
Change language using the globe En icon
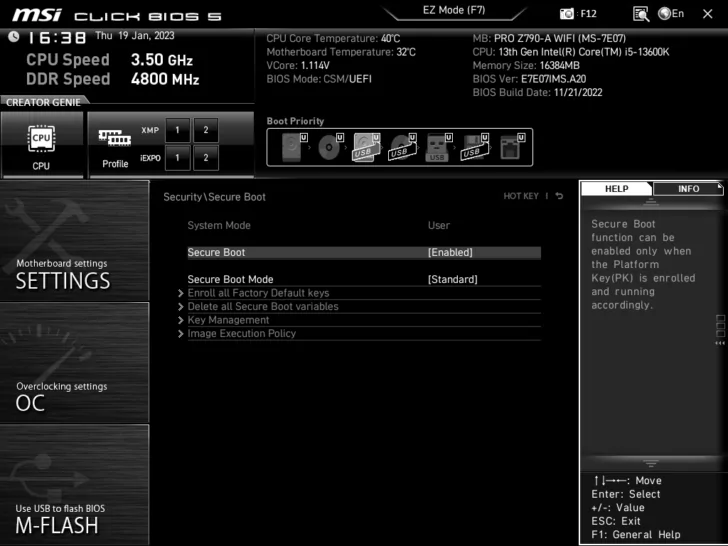pyautogui.click(x=671, y=13)
